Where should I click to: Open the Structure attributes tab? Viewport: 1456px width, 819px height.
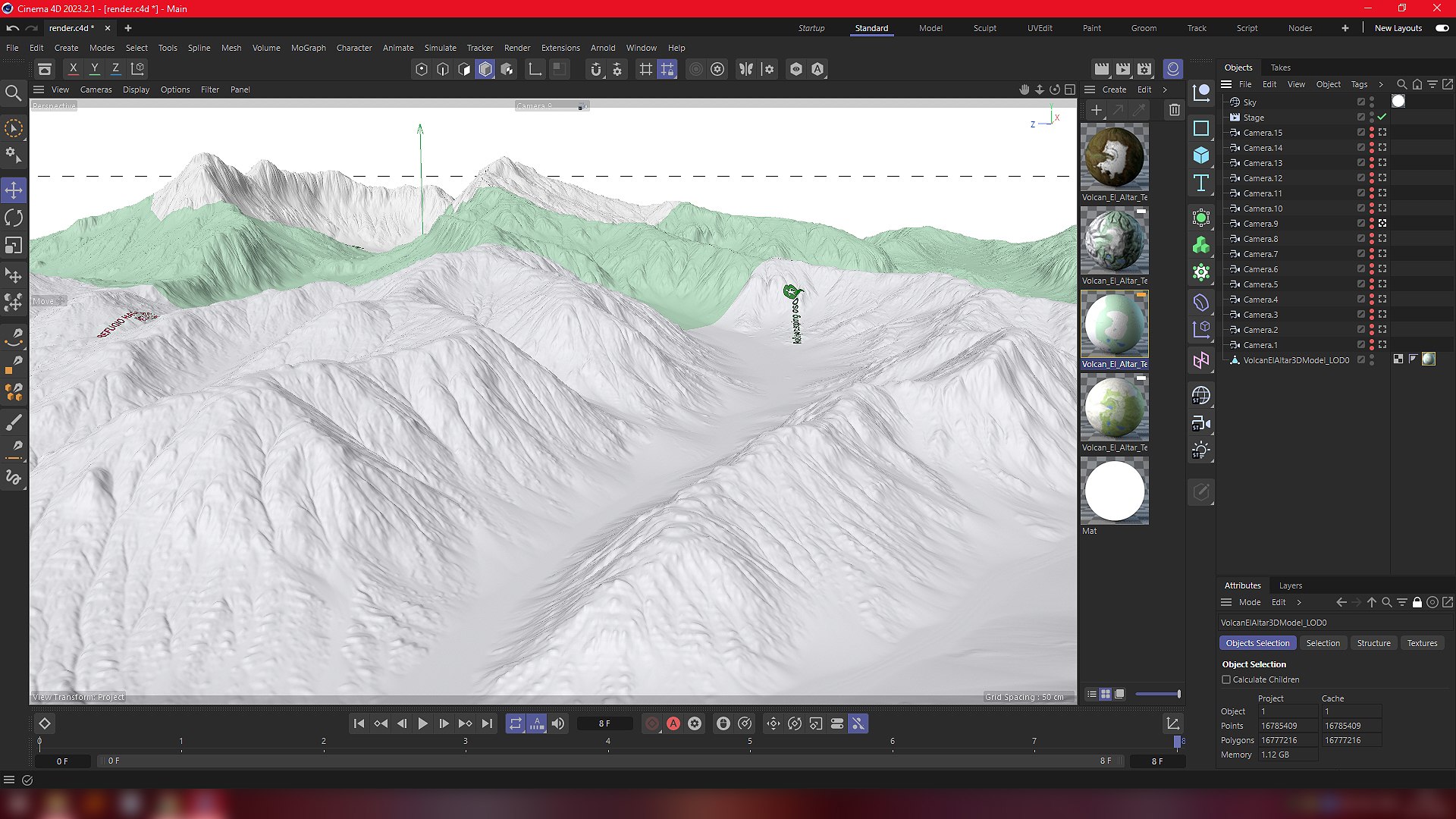[1374, 644]
